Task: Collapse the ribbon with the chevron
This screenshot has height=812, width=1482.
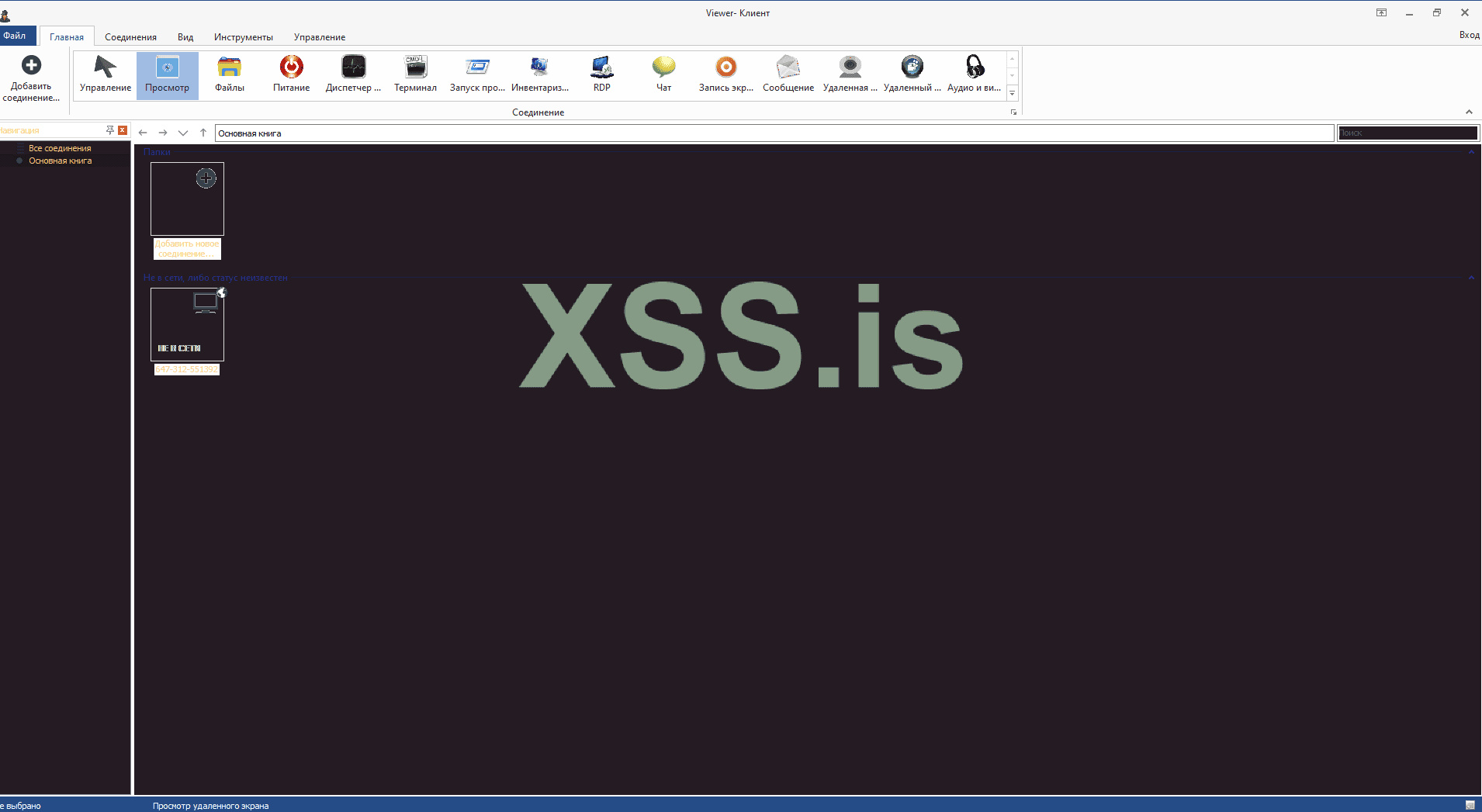Action: (1469, 112)
